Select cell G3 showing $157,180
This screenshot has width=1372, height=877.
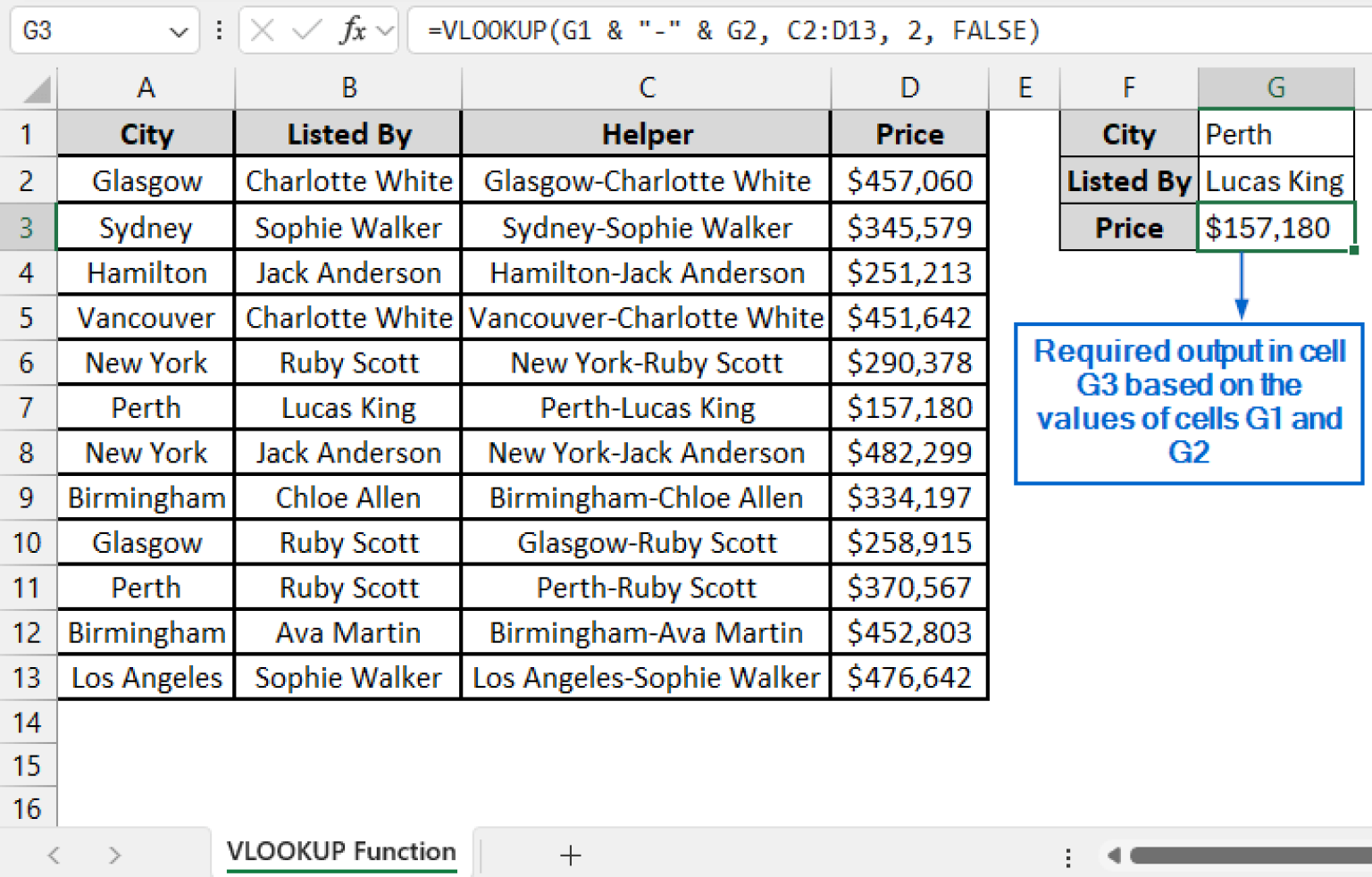1276,227
